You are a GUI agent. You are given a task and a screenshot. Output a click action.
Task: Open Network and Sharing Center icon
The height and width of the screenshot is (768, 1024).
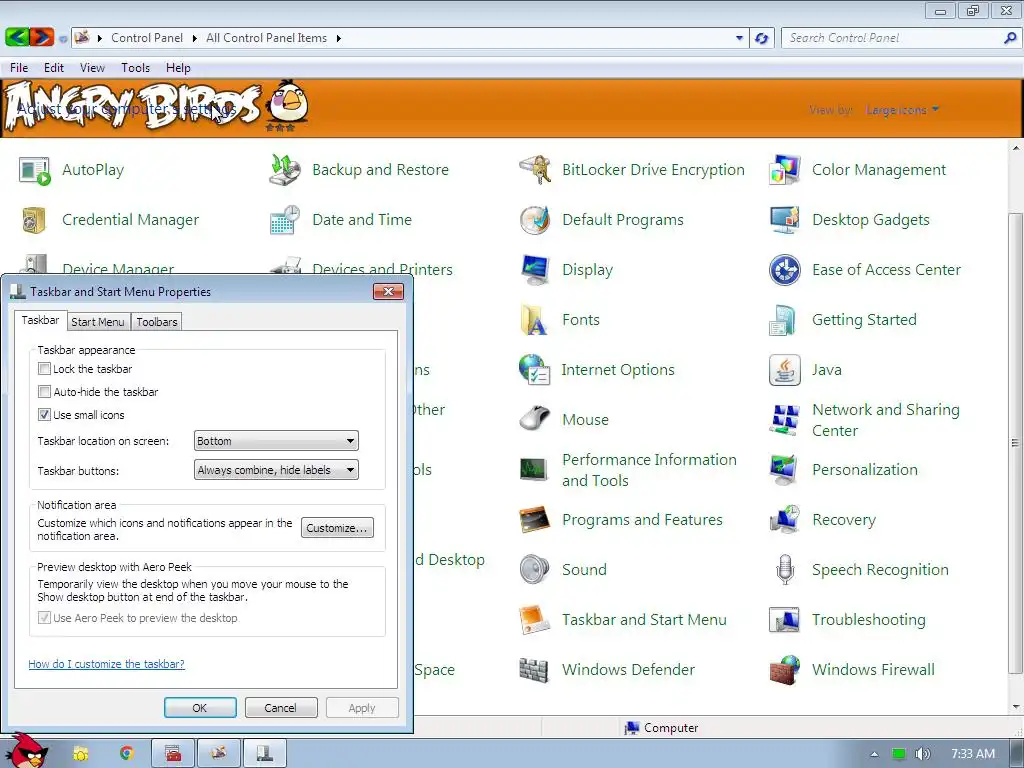pos(784,420)
